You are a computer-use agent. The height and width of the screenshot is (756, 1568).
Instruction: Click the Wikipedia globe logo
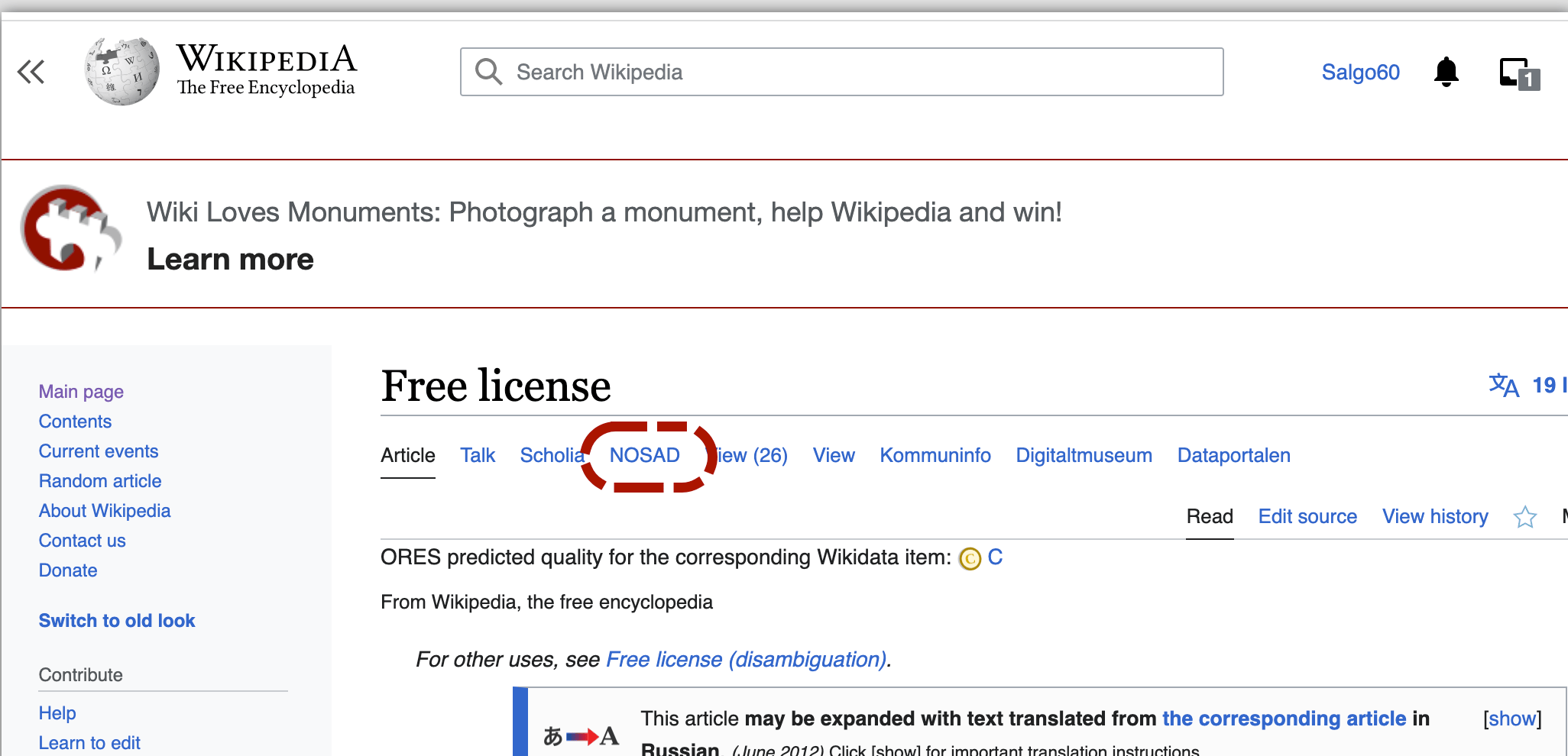(122, 71)
